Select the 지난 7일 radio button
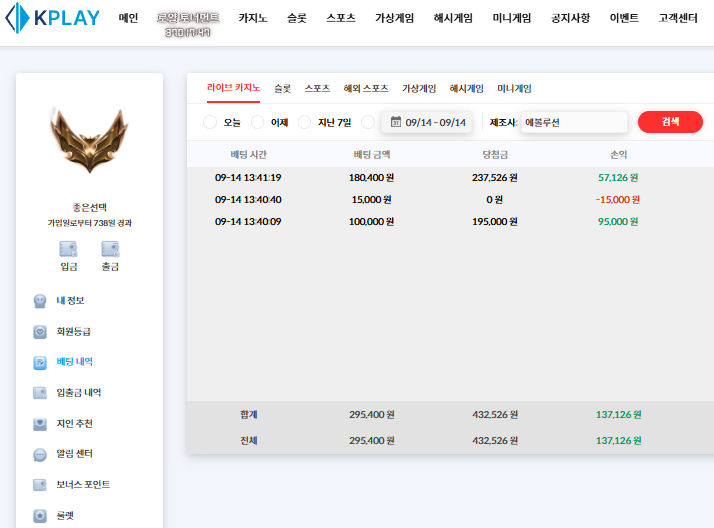 305,122
